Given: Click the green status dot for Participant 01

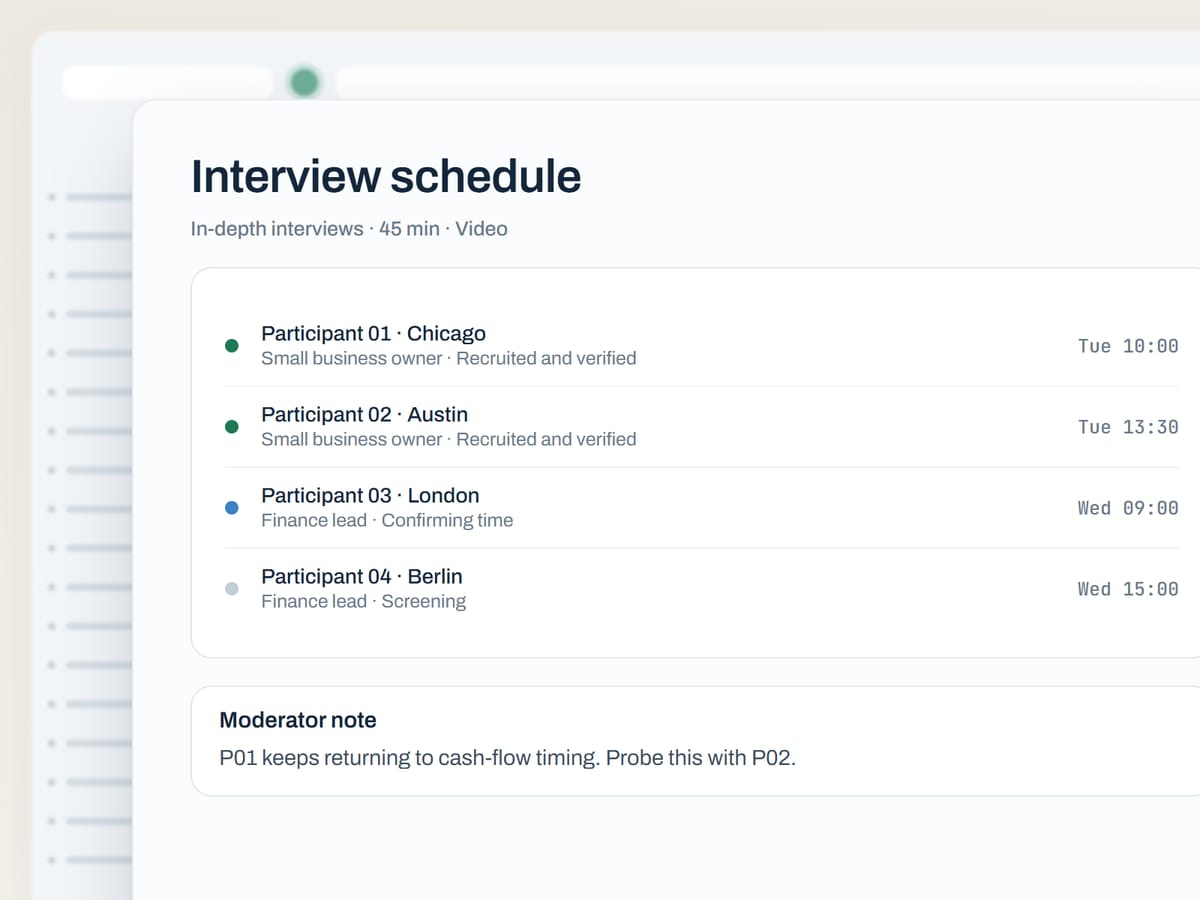Looking at the screenshot, I should click(232, 346).
